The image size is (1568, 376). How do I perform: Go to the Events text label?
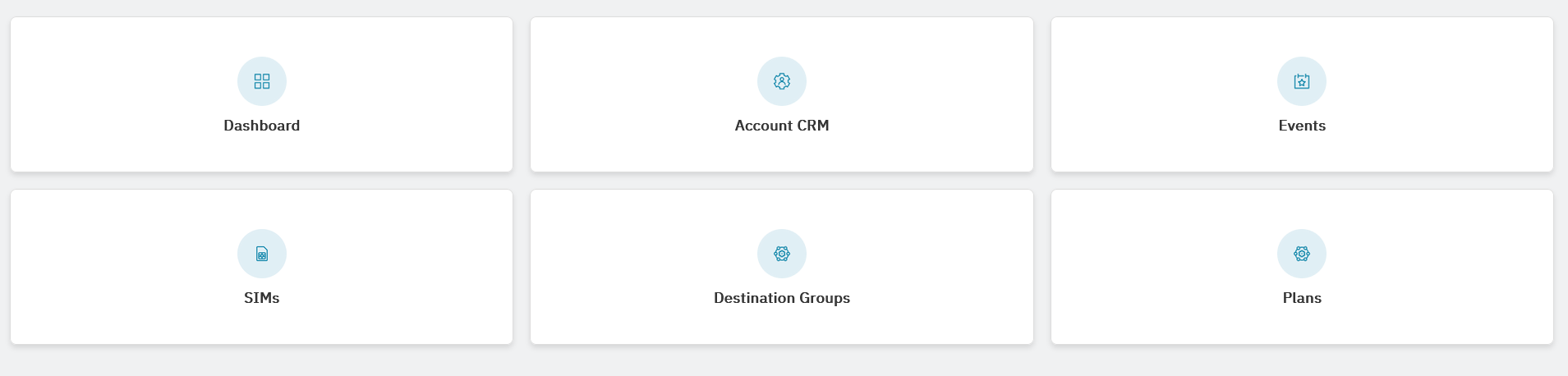coord(1301,126)
